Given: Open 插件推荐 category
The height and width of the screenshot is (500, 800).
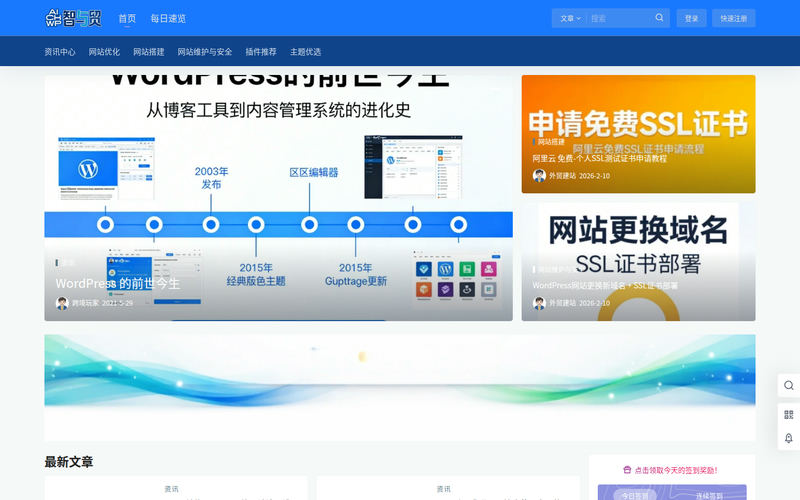Looking at the screenshot, I should (261, 52).
